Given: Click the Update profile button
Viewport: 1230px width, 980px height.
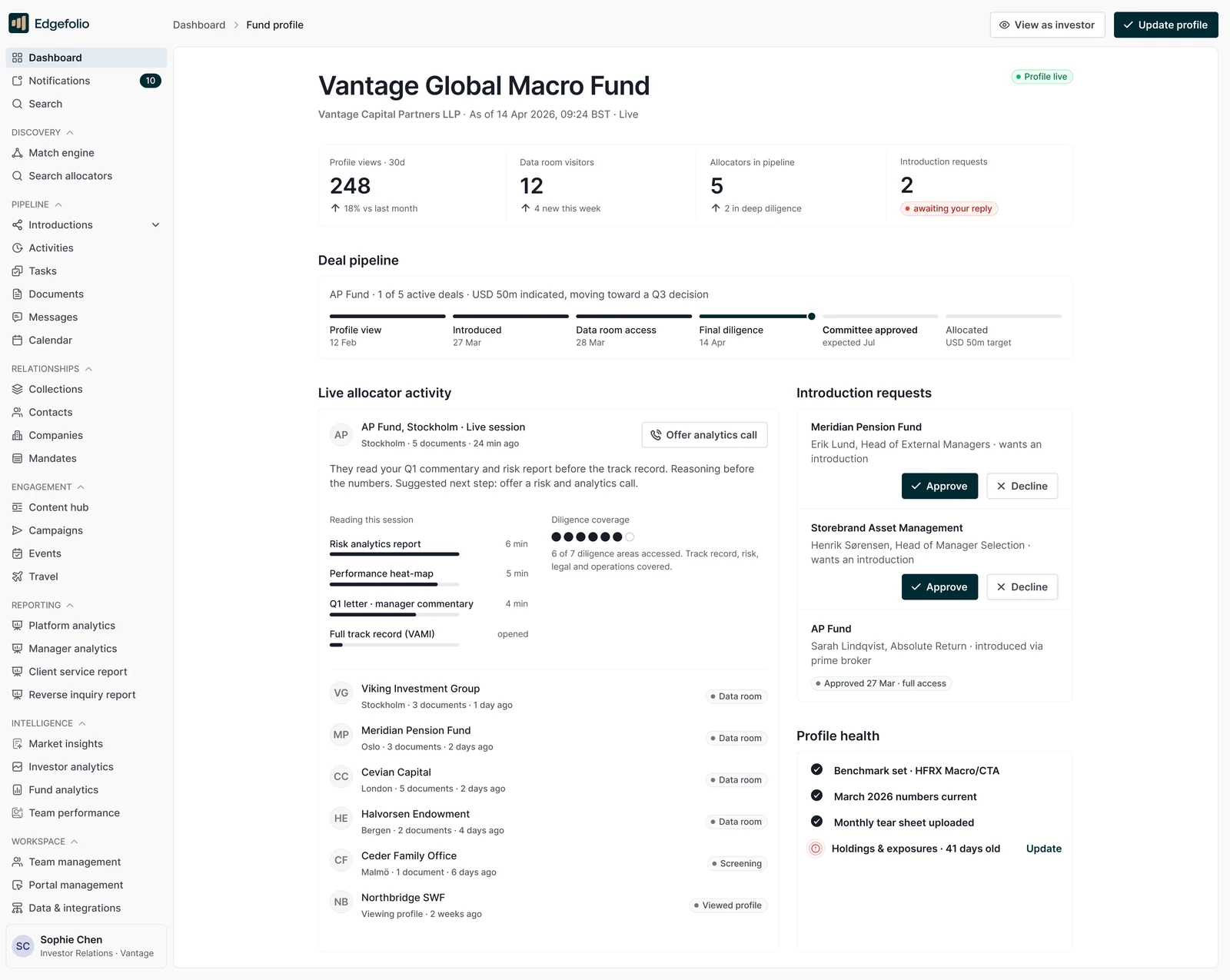Looking at the screenshot, I should [1165, 25].
